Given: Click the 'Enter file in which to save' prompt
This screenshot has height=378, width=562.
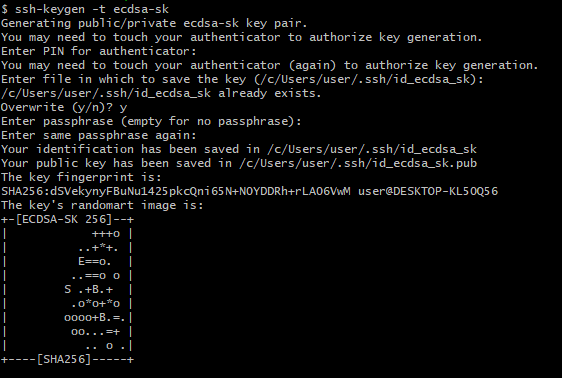Looking at the screenshot, I should [242, 79].
